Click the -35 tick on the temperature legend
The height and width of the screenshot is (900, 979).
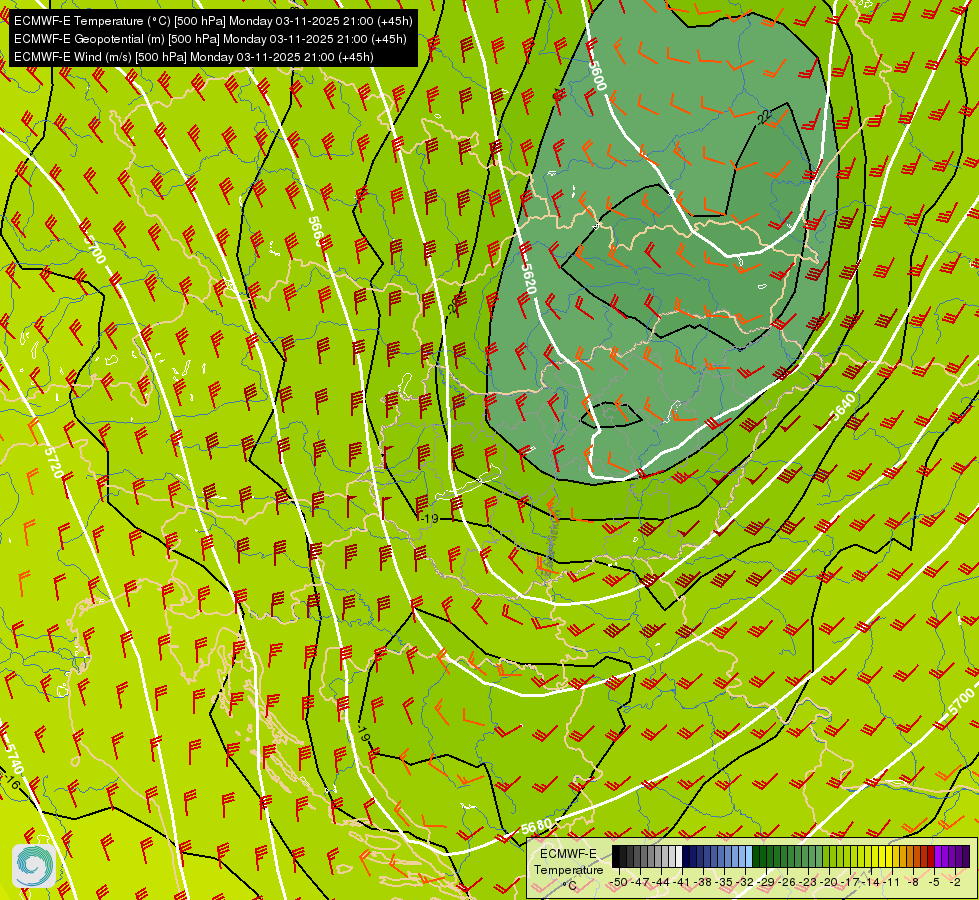click(724, 882)
